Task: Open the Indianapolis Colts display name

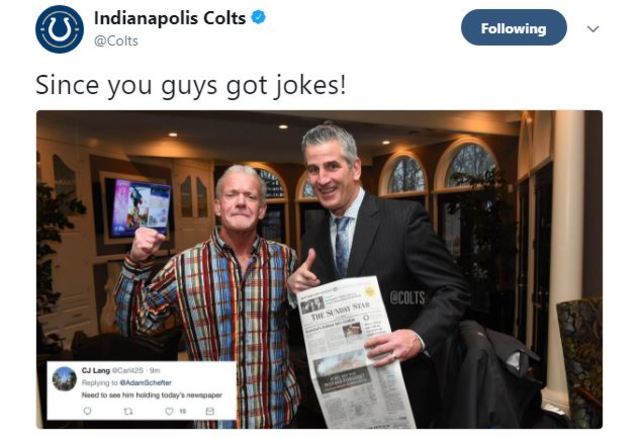Action: click(x=169, y=18)
